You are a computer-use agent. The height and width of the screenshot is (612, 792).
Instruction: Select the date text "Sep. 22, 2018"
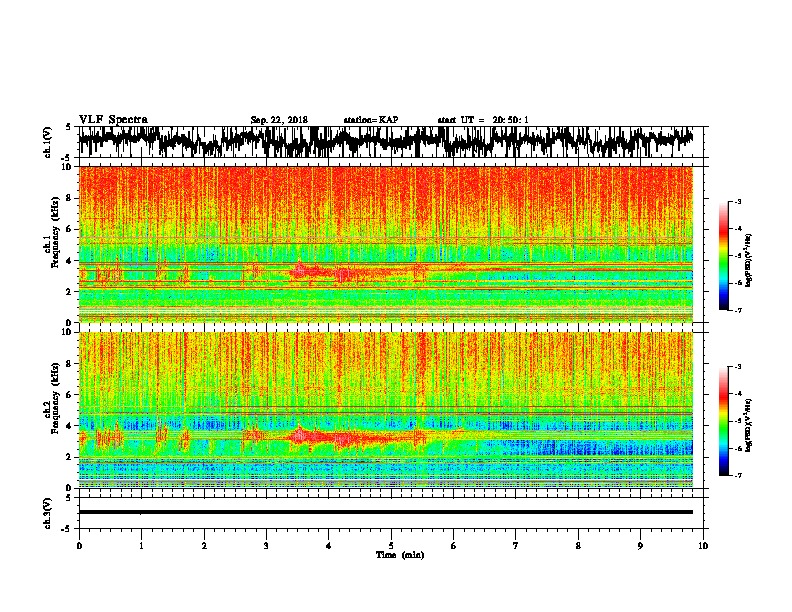tap(279, 120)
